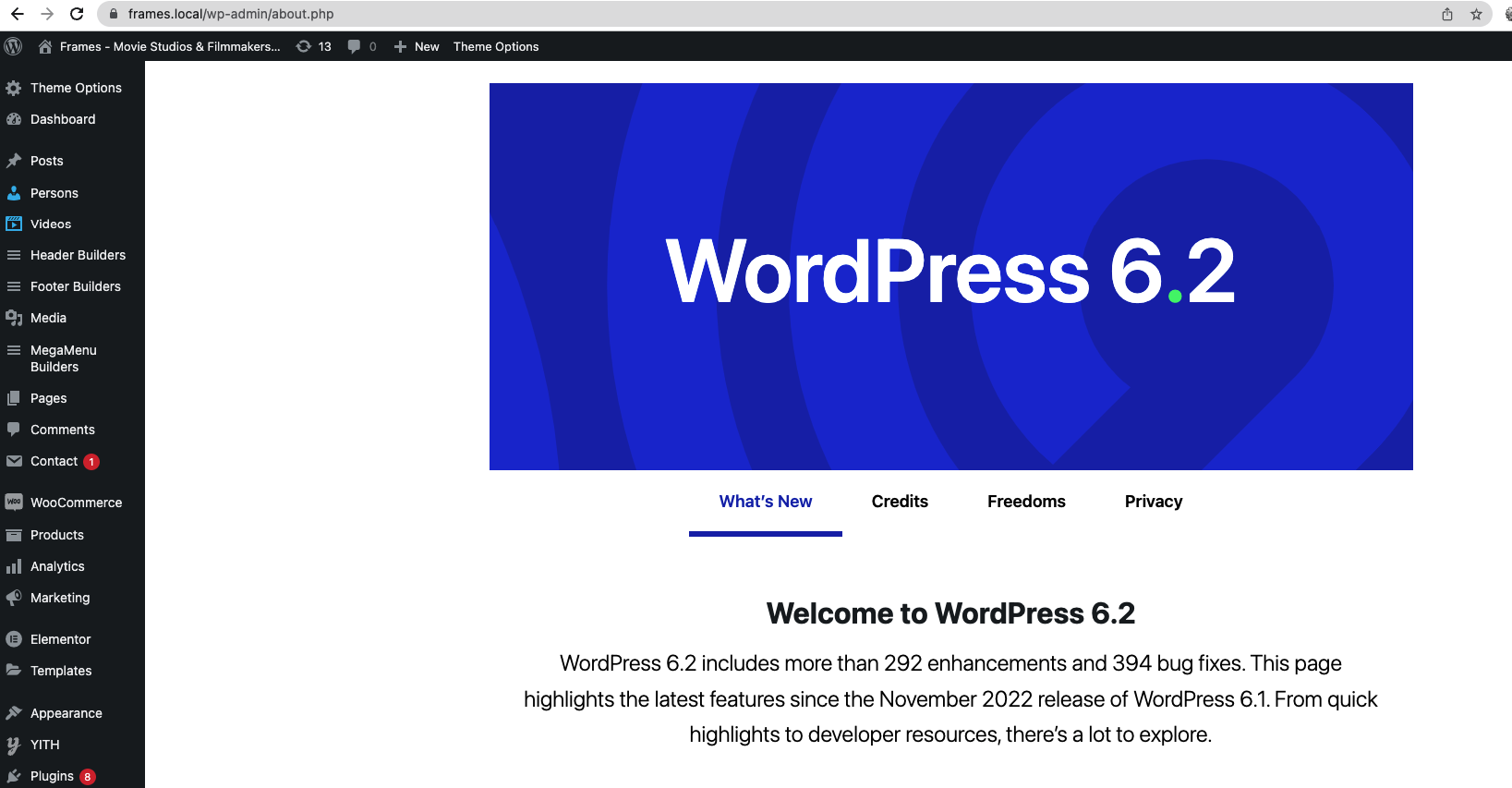Click the Pages icon in the sidebar

[14, 398]
